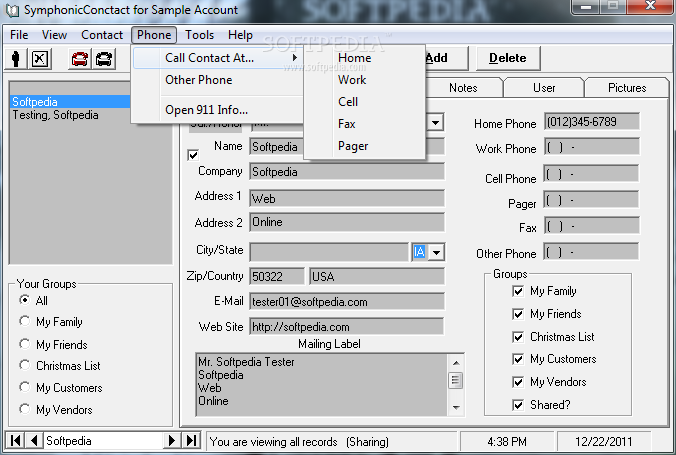Select My Friends radio in Your Groups
The height and width of the screenshot is (455, 676).
25,344
